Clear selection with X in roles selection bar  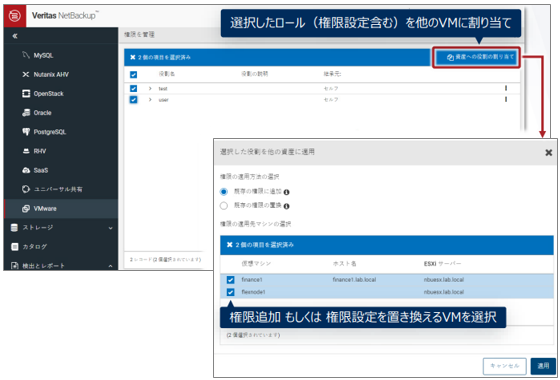(x=132, y=57)
